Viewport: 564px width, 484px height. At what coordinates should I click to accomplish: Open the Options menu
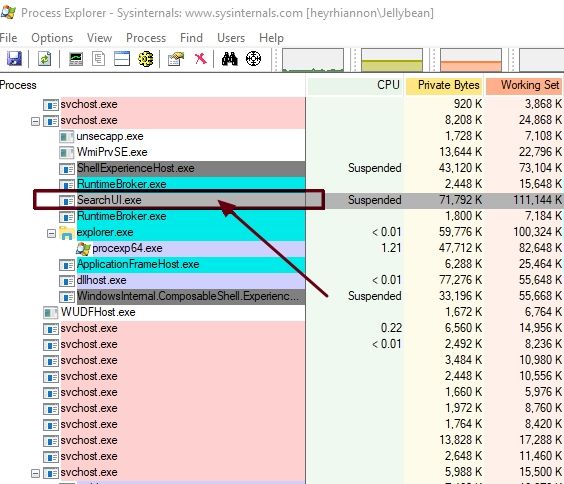[x=52, y=38]
